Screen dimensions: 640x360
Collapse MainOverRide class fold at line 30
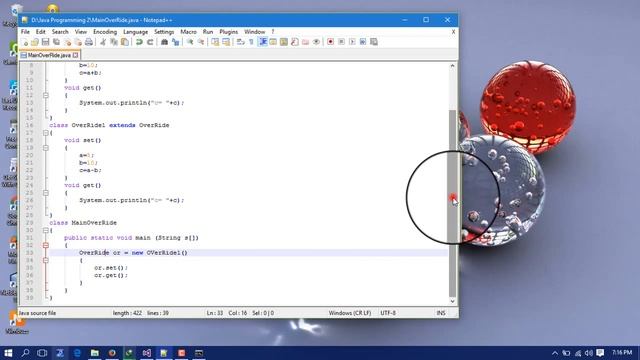pos(46,230)
